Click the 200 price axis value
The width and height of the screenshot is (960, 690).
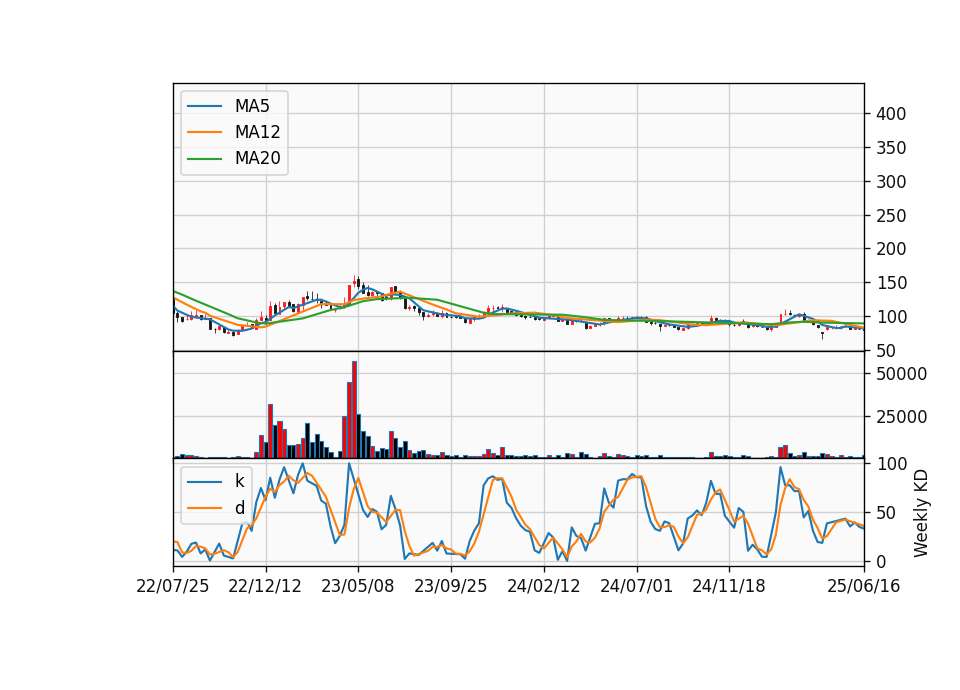[891, 249]
